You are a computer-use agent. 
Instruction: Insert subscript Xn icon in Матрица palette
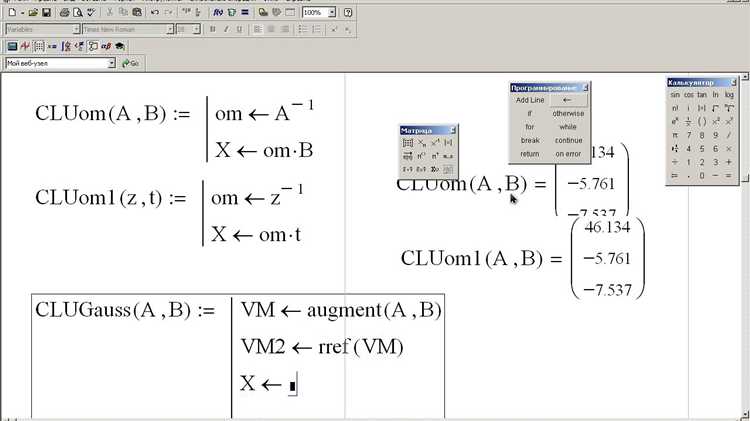pos(421,143)
